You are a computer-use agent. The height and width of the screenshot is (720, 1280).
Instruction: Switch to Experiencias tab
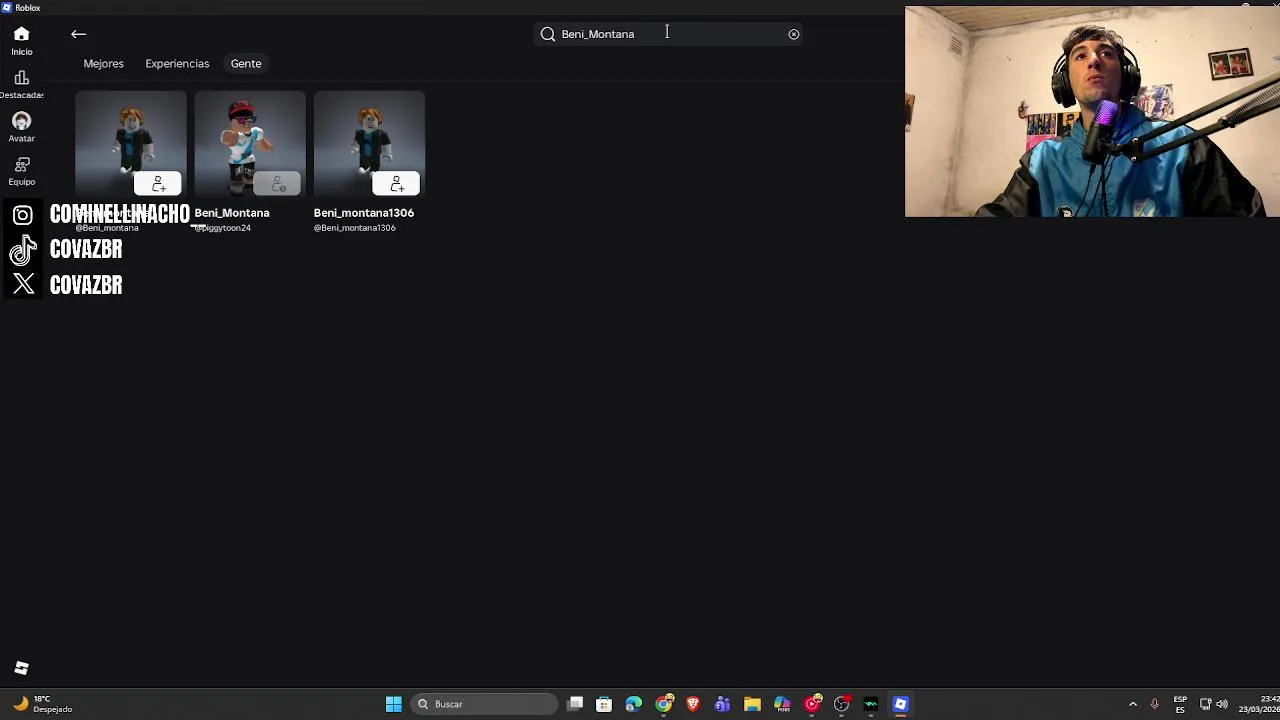tap(177, 64)
